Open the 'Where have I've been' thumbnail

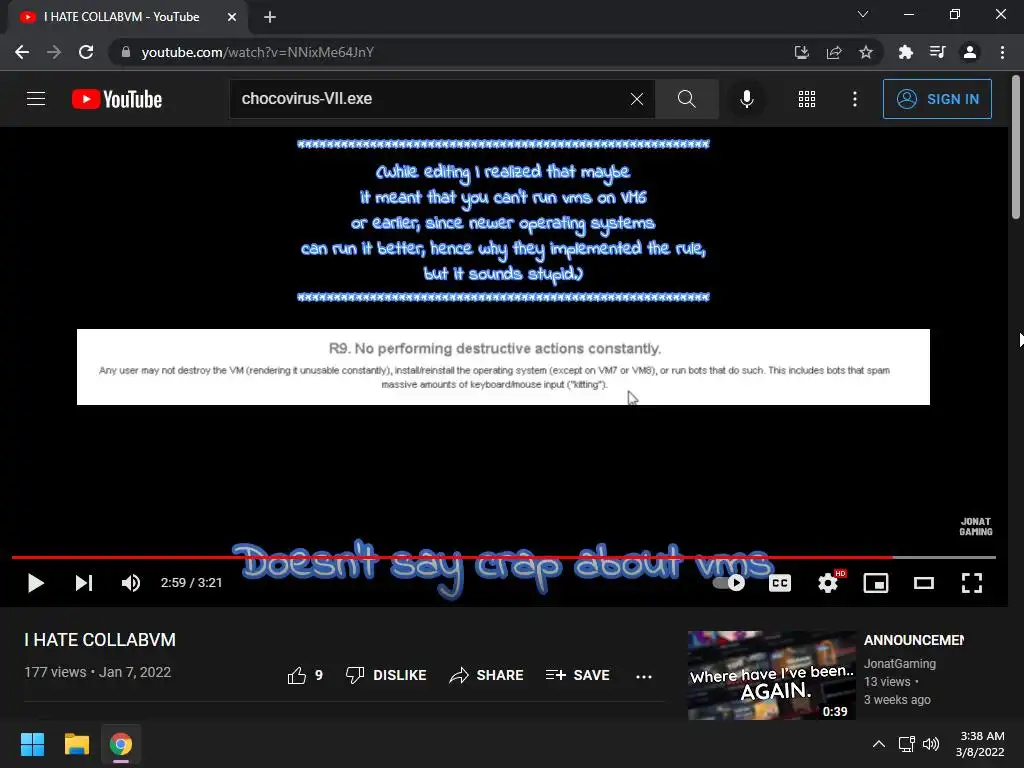click(x=771, y=675)
